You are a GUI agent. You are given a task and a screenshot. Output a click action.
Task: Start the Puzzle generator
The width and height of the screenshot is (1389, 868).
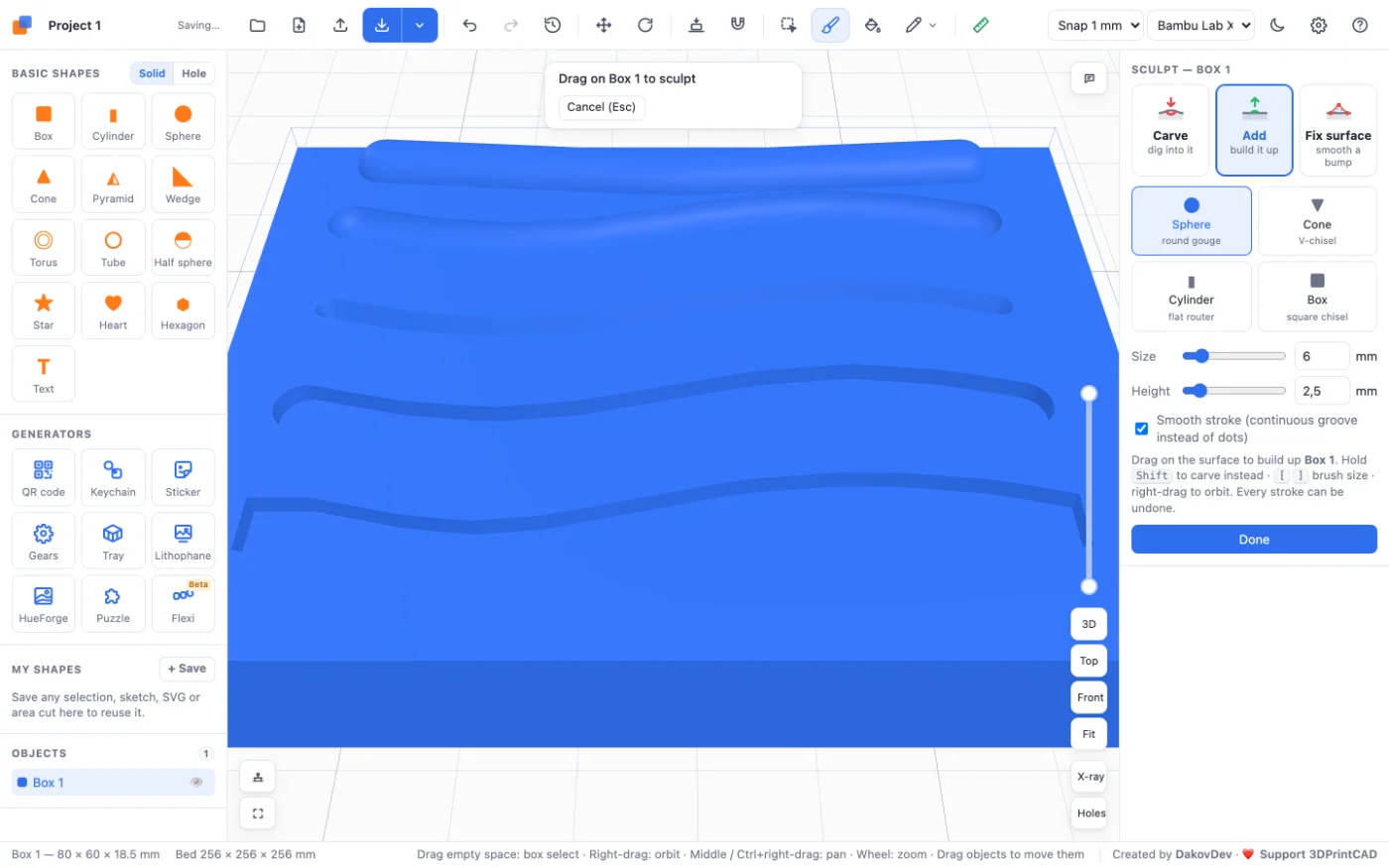(113, 603)
